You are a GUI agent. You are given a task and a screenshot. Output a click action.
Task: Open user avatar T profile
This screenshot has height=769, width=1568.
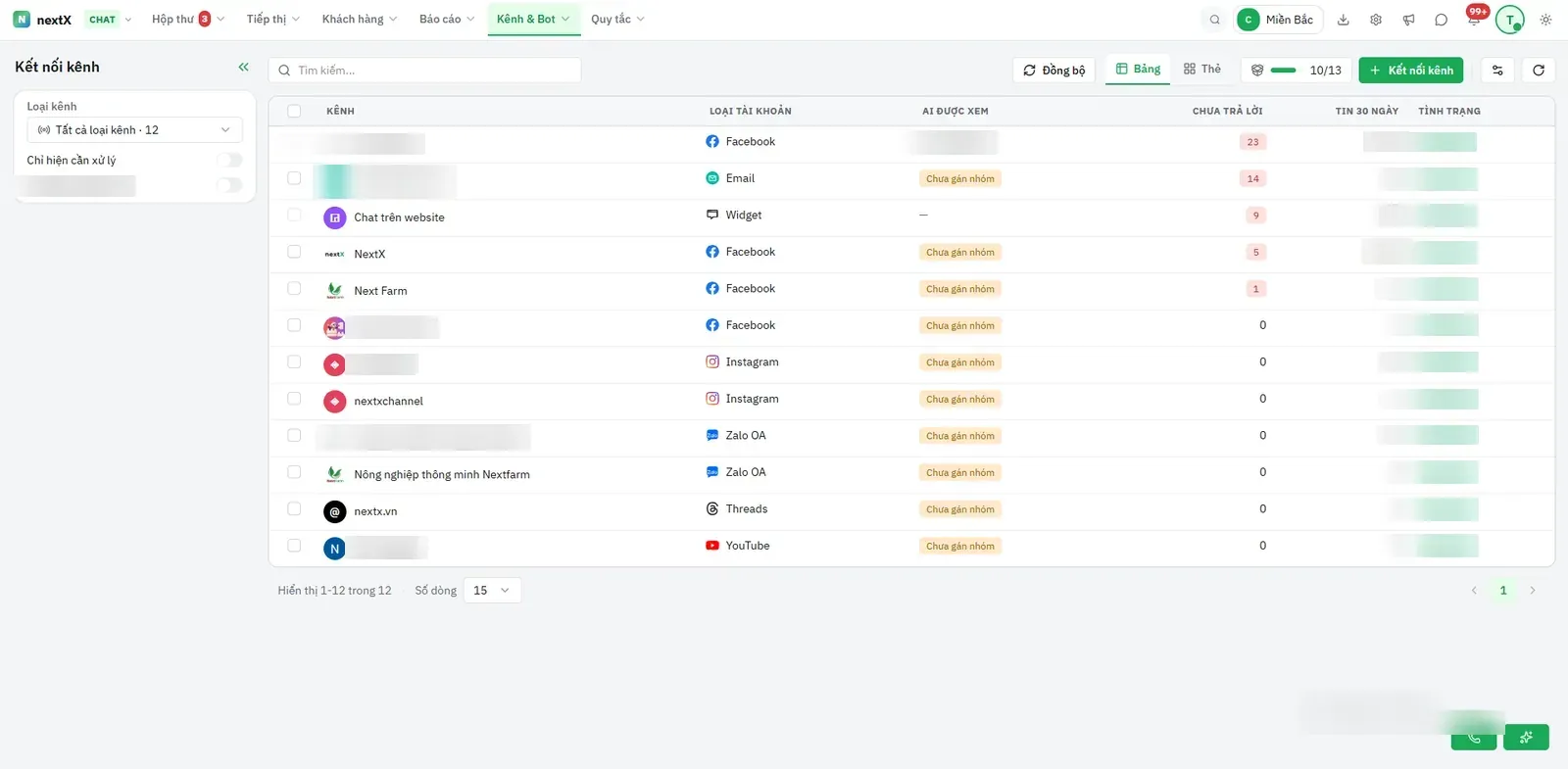point(1510,20)
